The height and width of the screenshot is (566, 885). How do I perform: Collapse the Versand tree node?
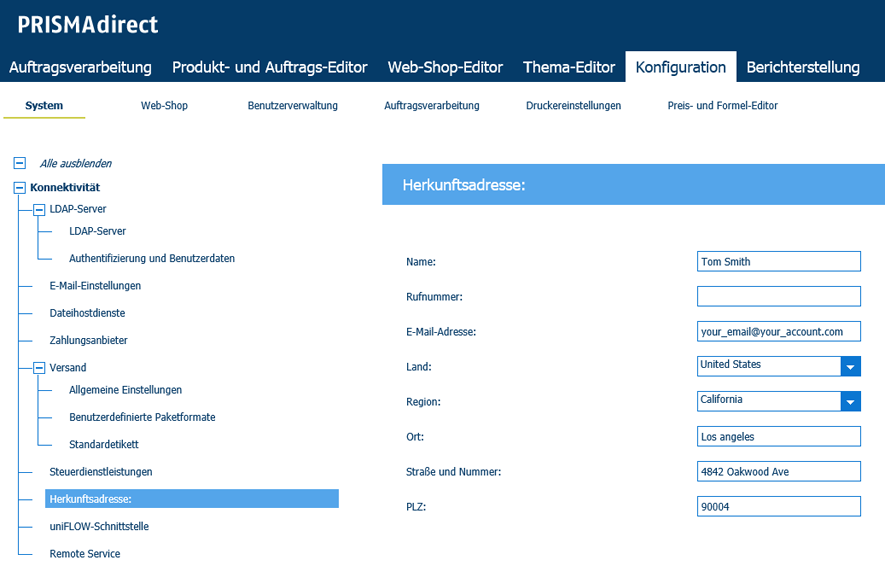click(39, 368)
